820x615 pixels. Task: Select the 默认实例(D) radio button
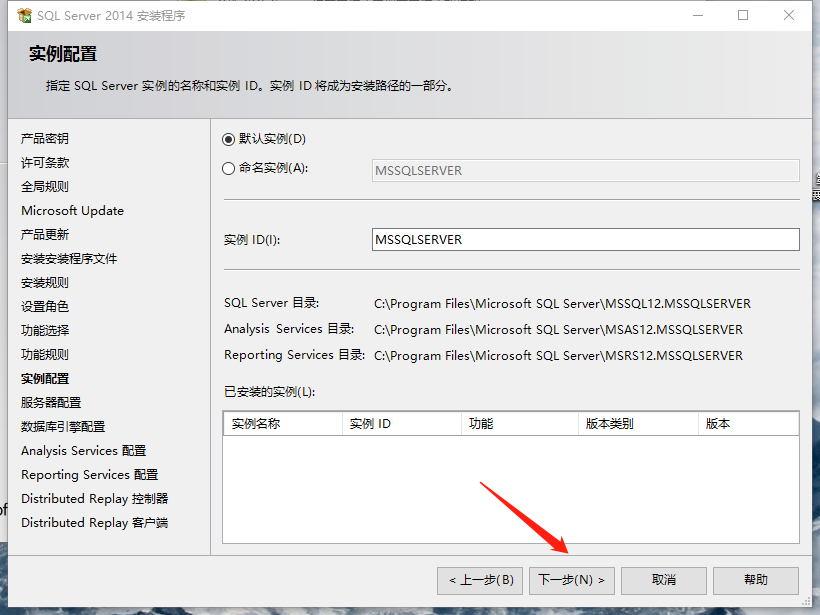[228, 139]
